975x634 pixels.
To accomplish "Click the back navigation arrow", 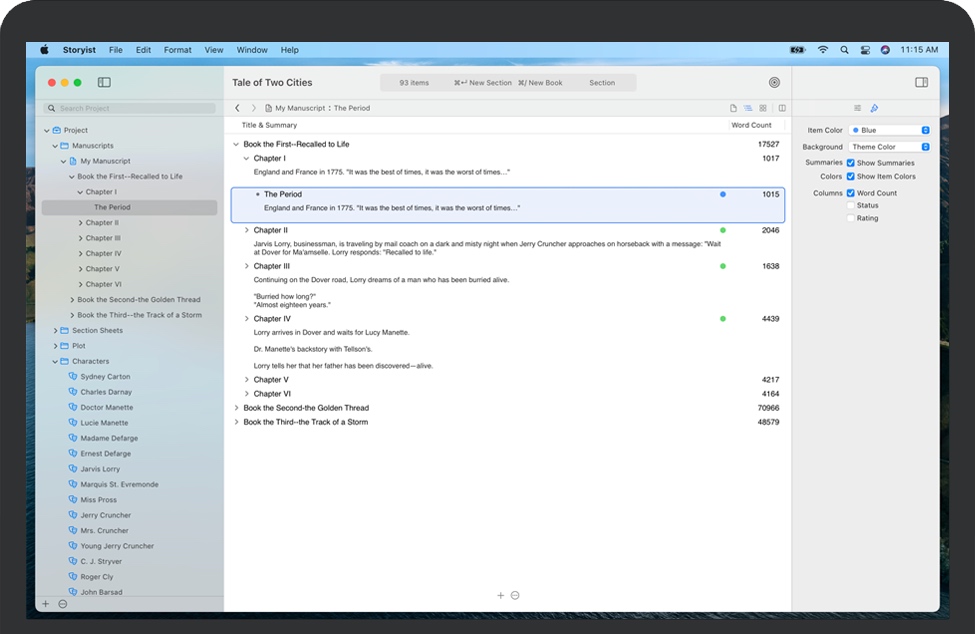I will (237, 108).
